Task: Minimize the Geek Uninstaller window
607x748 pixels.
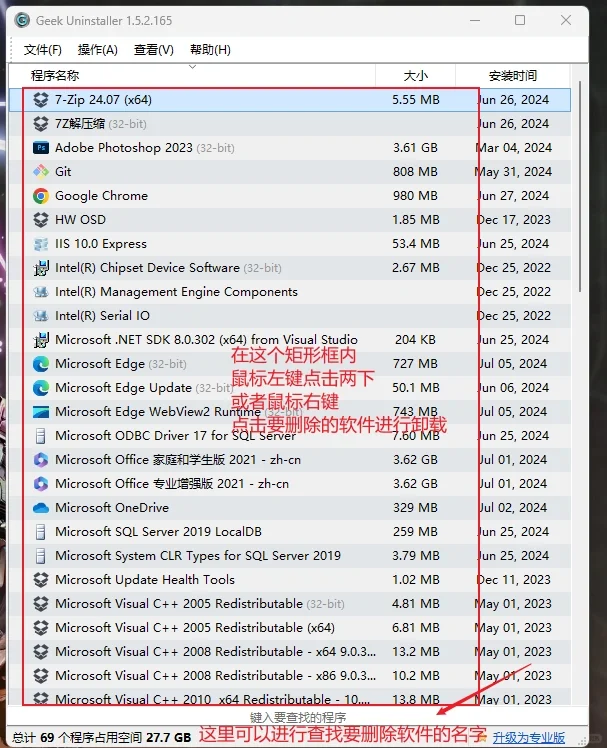Action: [x=475, y=20]
